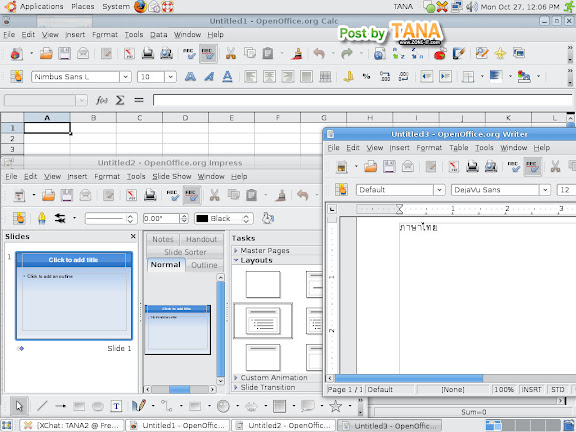
Task: Click the Cut scissors icon in Calc toolbar
Action: 231,54
